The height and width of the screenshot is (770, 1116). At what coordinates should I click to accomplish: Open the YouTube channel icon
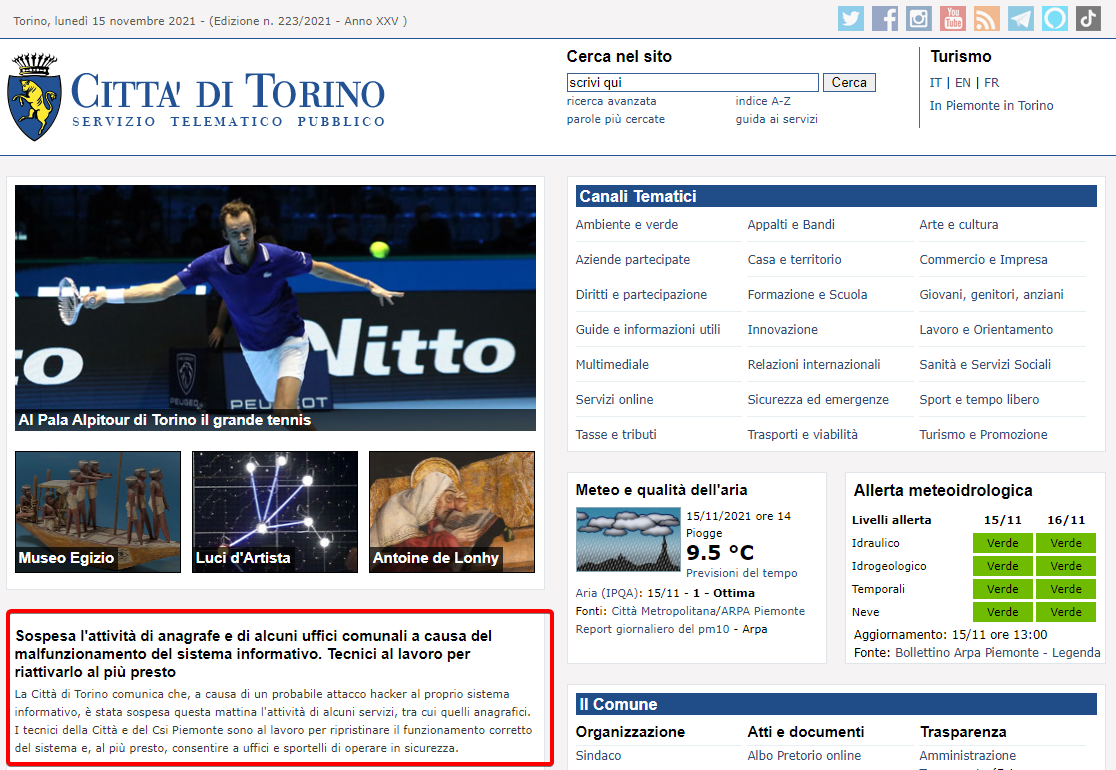pyautogui.click(x=952, y=19)
